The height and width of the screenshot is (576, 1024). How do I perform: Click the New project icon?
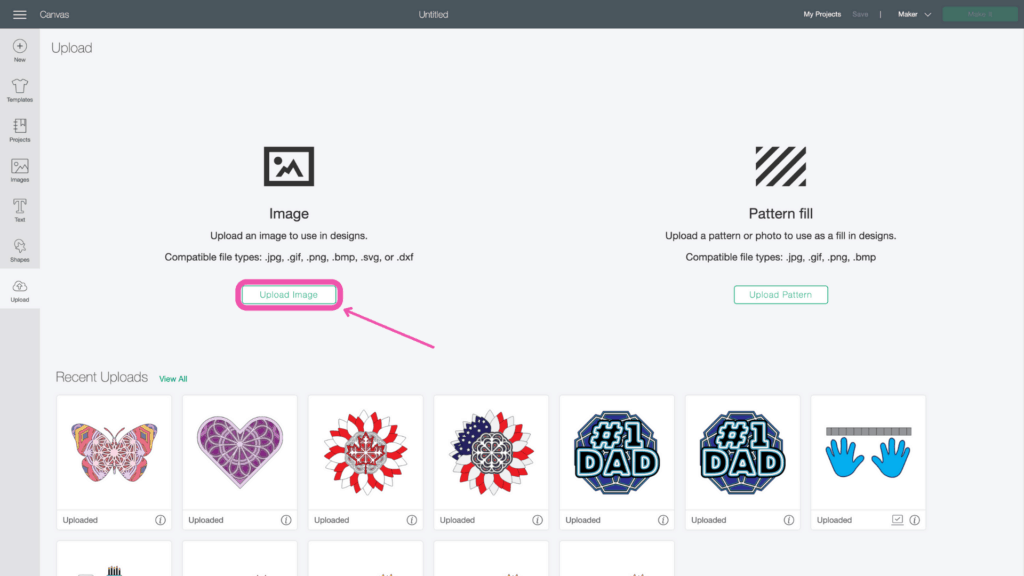[x=20, y=50]
